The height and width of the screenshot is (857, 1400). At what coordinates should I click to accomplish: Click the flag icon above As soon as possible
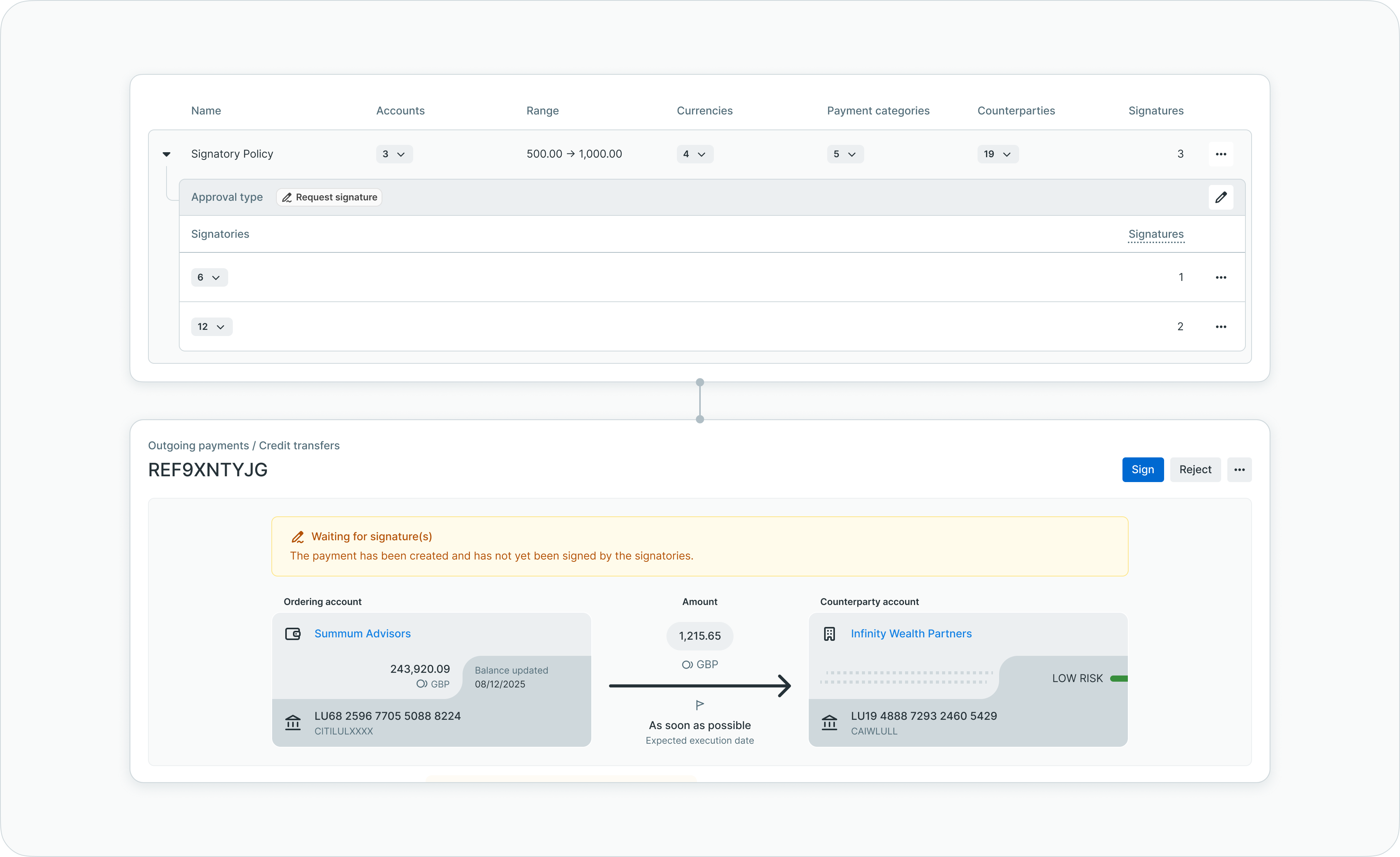pyautogui.click(x=700, y=705)
